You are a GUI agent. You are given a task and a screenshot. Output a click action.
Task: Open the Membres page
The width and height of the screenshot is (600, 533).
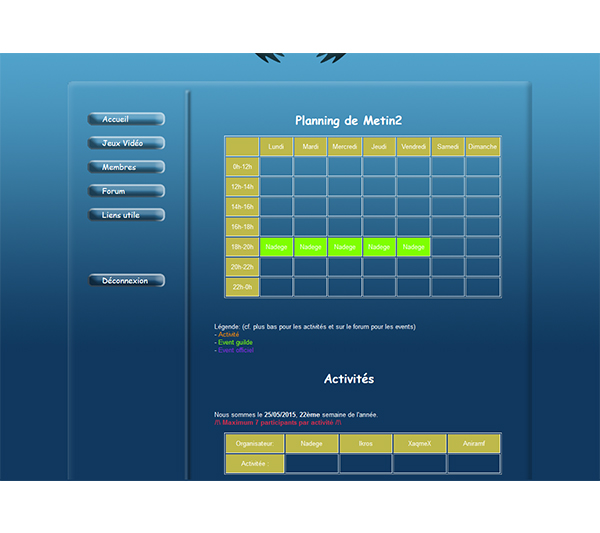(x=126, y=167)
